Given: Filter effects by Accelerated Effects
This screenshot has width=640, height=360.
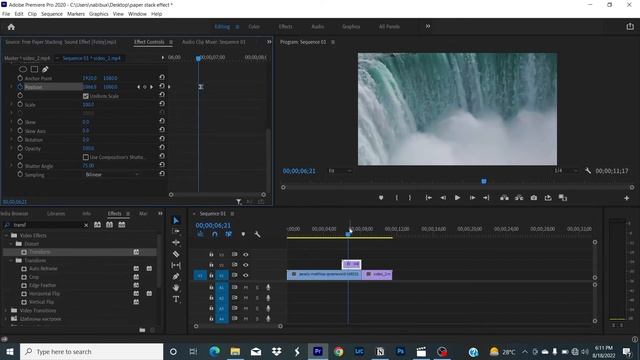Looking at the screenshot, I should click(97, 224).
